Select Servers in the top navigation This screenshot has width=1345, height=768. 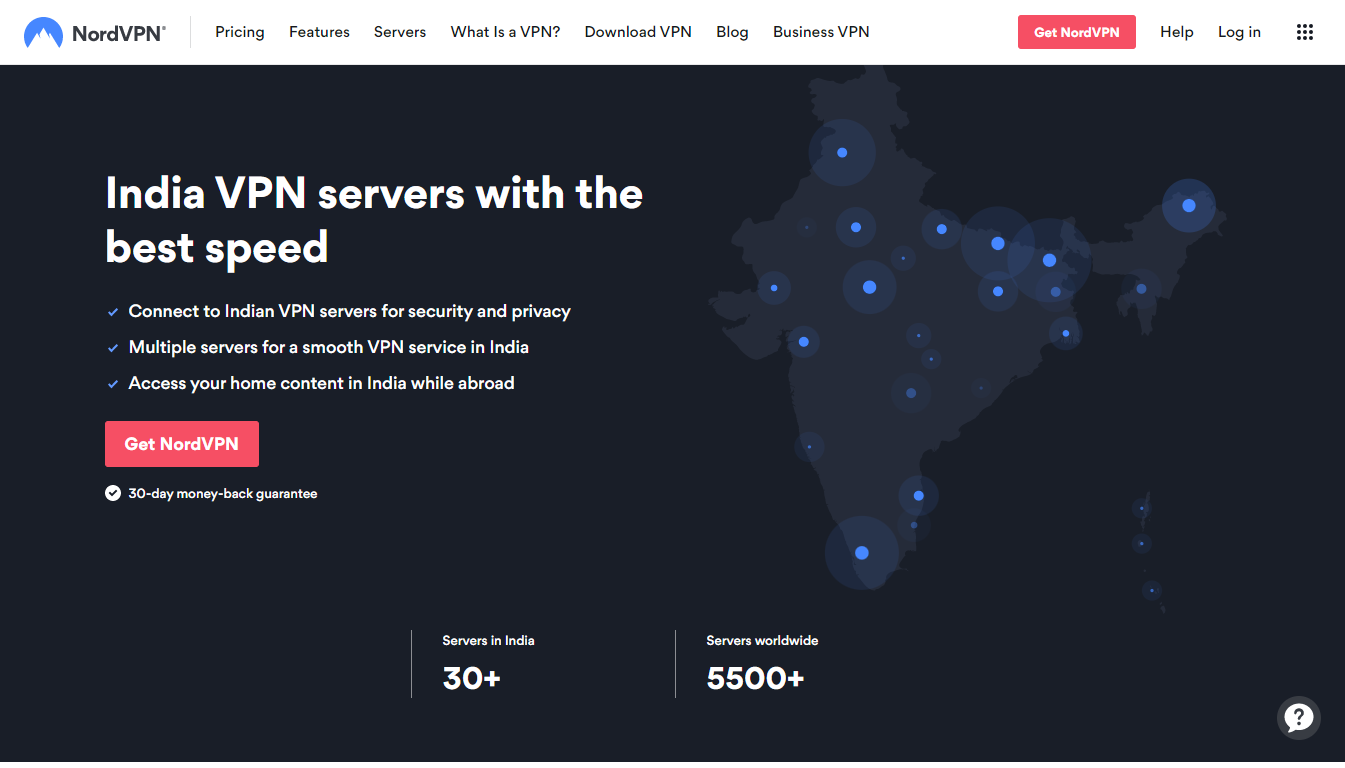pyautogui.click(x=400, y=32)
